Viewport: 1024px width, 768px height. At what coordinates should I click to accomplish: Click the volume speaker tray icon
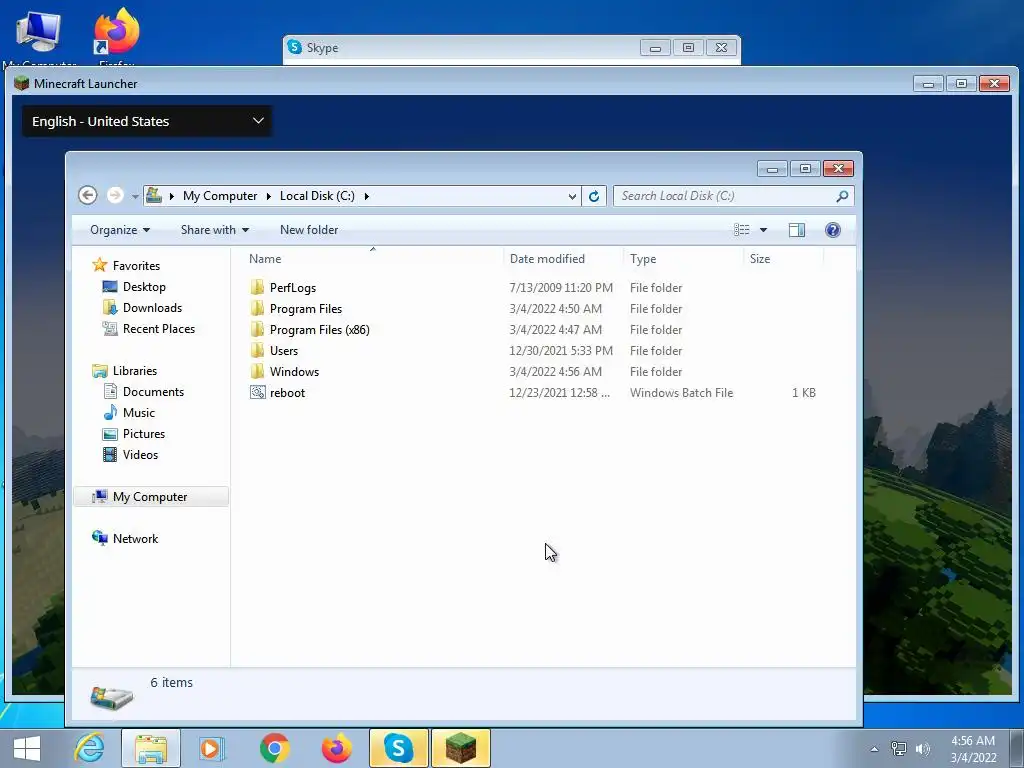(x=922, y=749)
